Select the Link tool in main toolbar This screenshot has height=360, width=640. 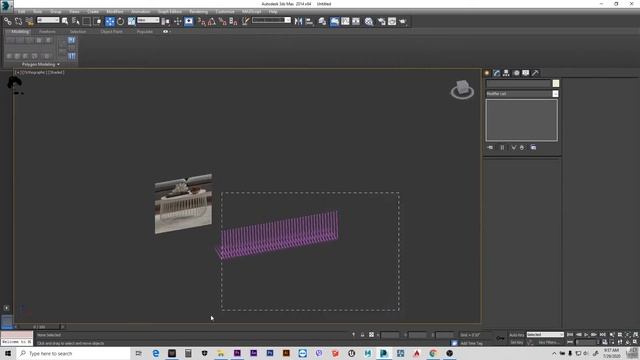tap(8, 21)
